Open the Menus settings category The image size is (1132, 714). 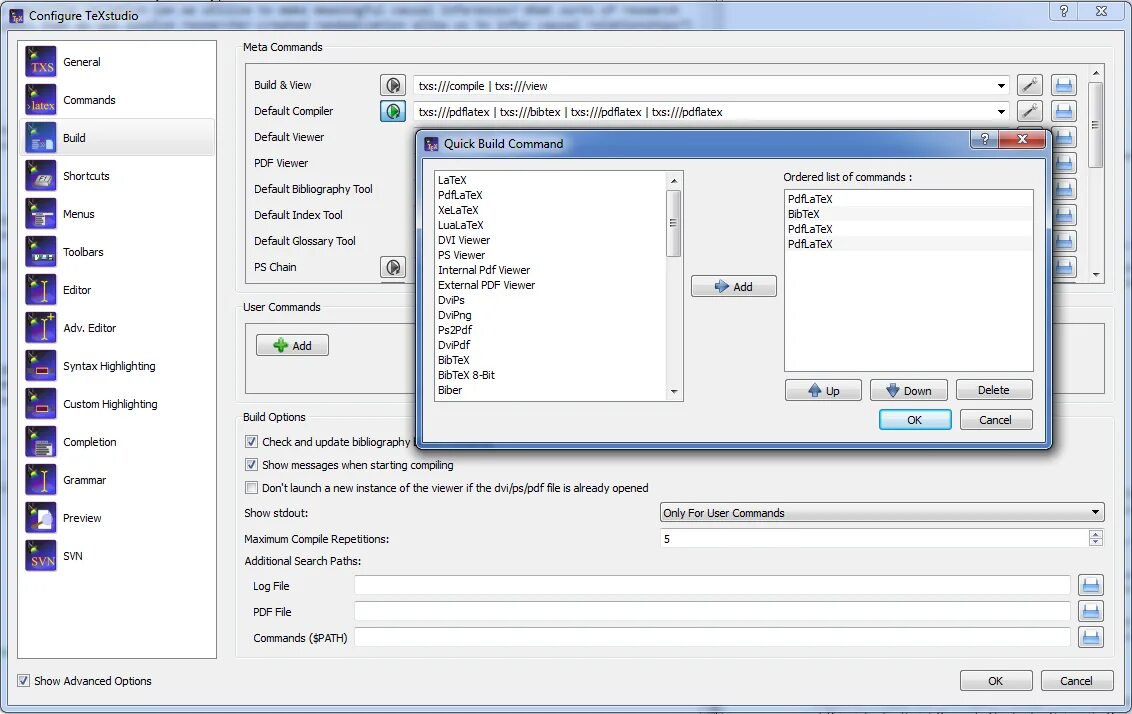coord(118,214)
